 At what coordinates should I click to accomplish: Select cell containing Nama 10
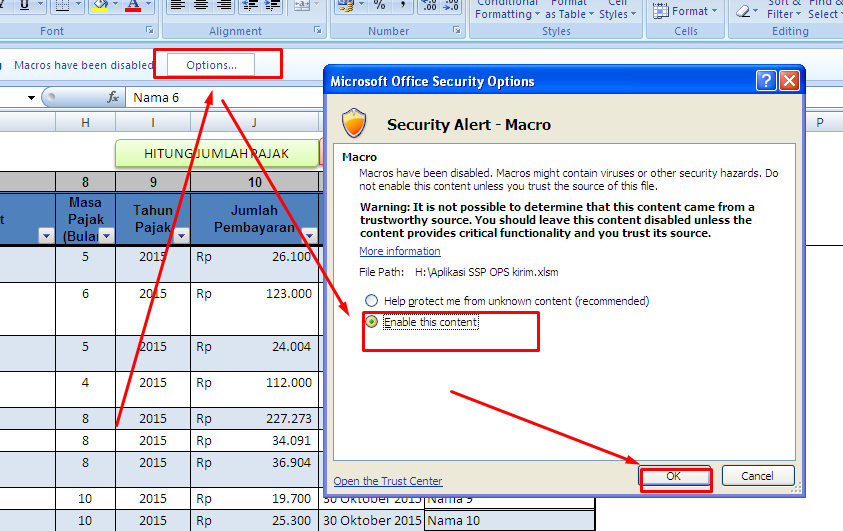(509, 520)
